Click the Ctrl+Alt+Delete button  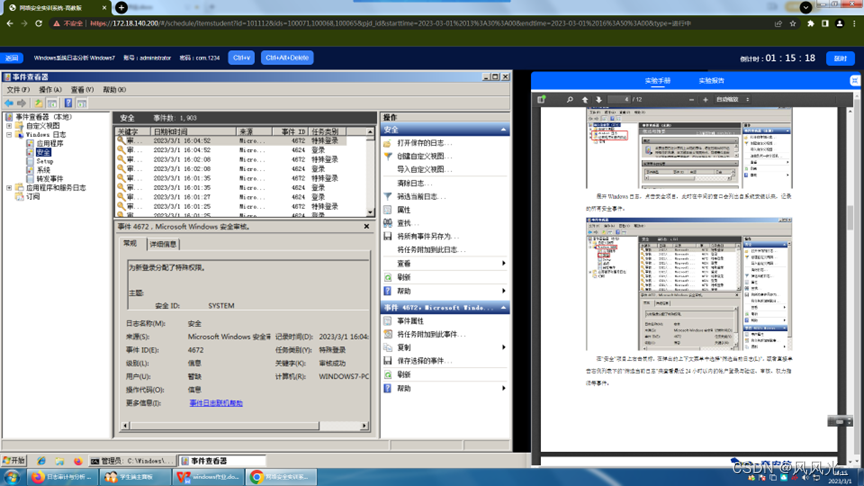coord(287,57)
